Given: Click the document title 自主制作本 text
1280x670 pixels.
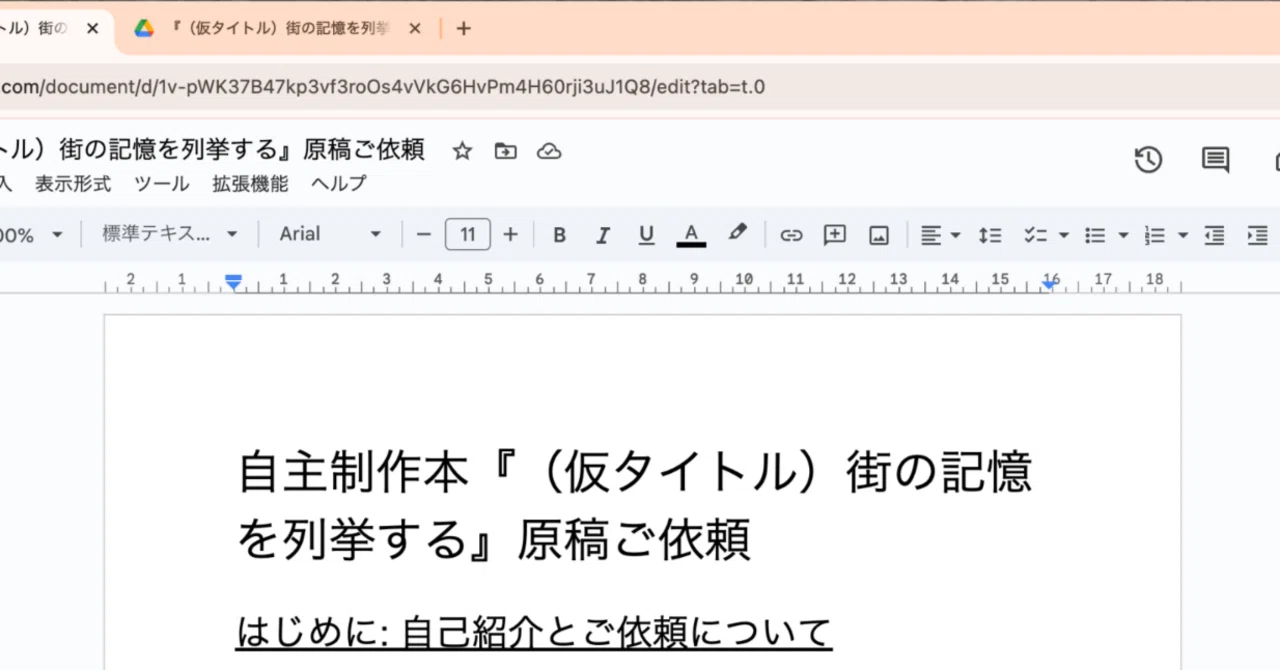Looking at the screenshot, I should click(352, 473).
